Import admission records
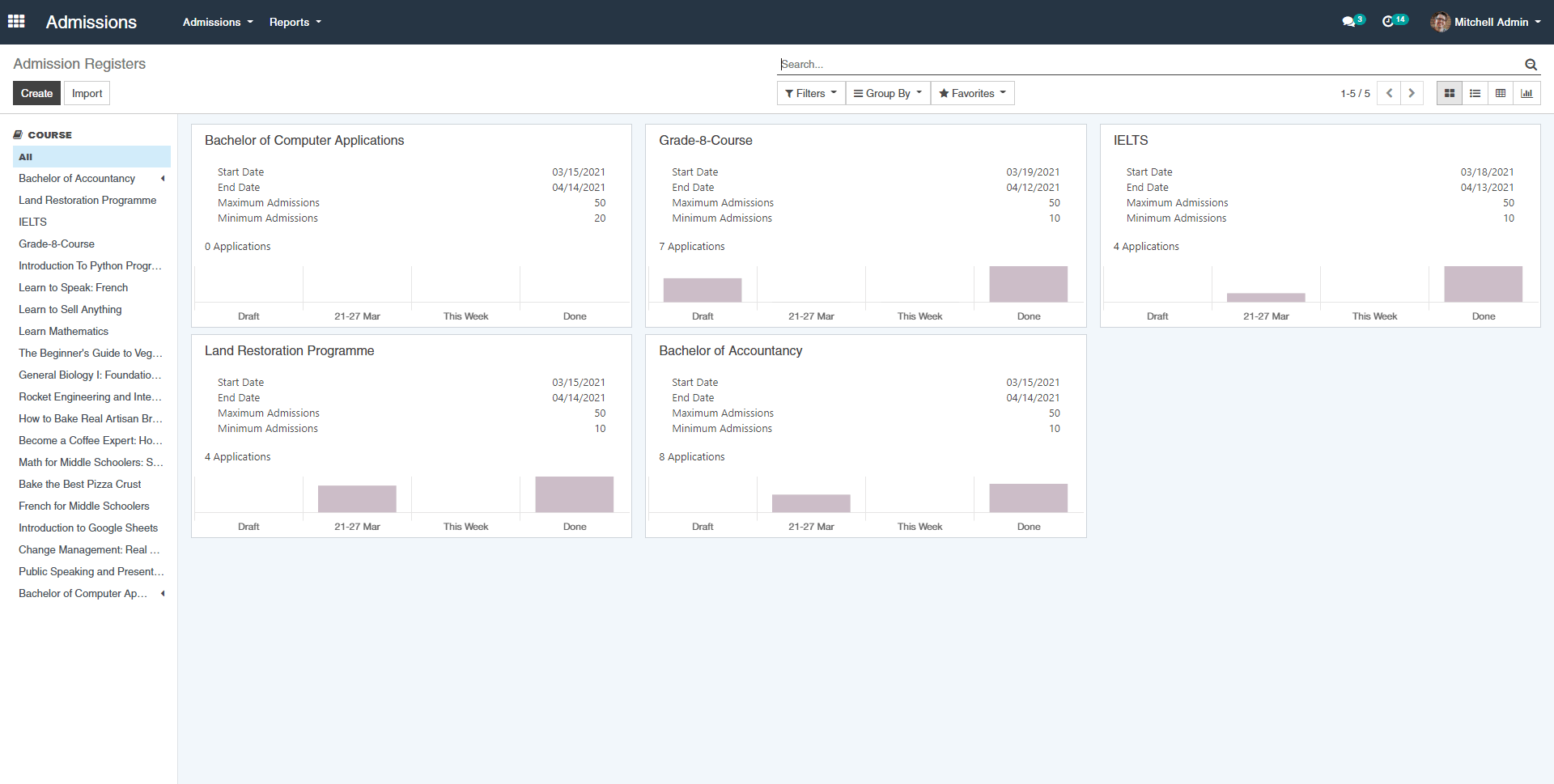This screenshot has width=1554, height=784. coord(87,93)
